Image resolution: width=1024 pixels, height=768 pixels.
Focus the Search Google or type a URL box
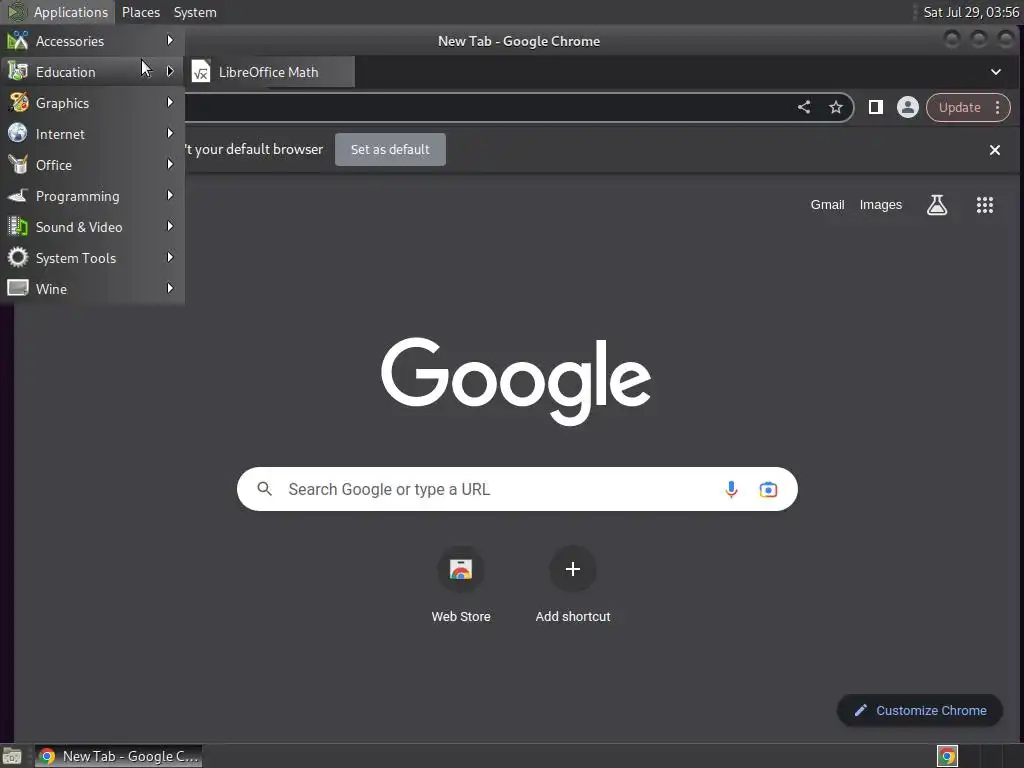coord(517,489)
